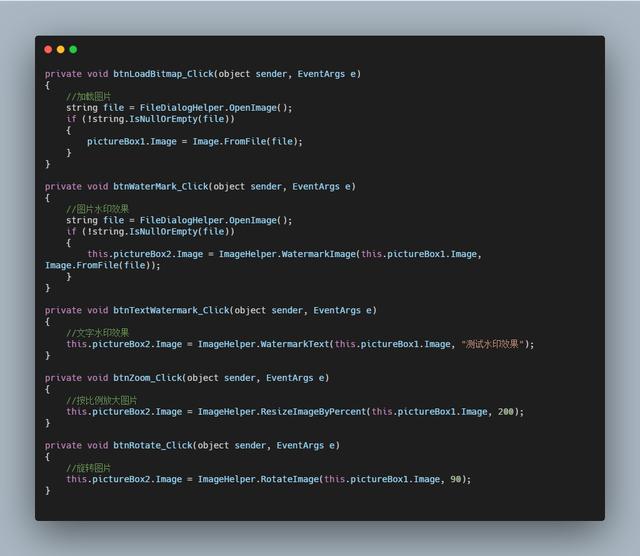Click ImageHelper.WatermarkText call
The height and width of the screenshot is (556, 640).
coord(264,344)
